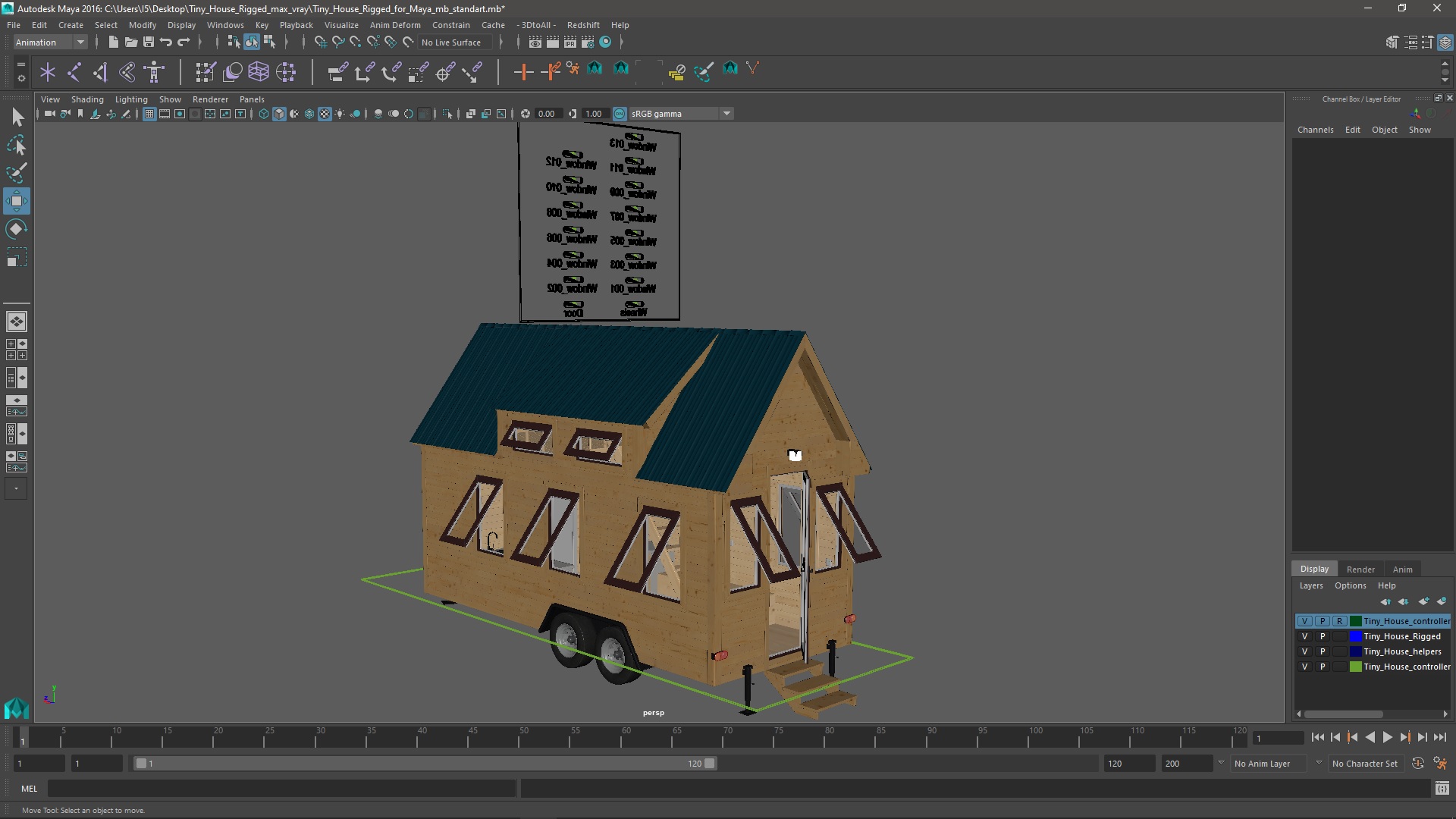This screenshot has height=819, width=1456.
Task: Open the Anim Deform menu
Action: [395, 25]
